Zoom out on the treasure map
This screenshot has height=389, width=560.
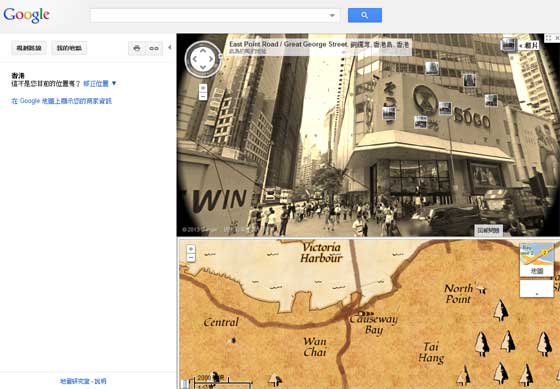[x=191, y=258]
